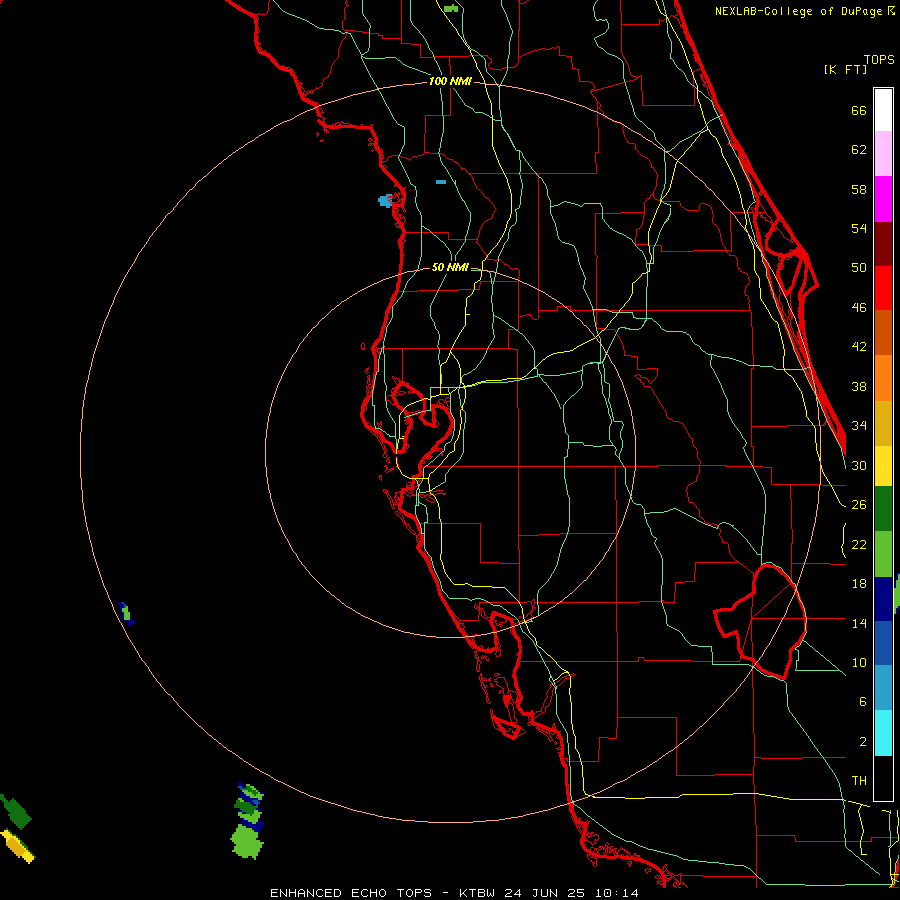
Task: Click the 2 legend value
Action: pos(862,742)
